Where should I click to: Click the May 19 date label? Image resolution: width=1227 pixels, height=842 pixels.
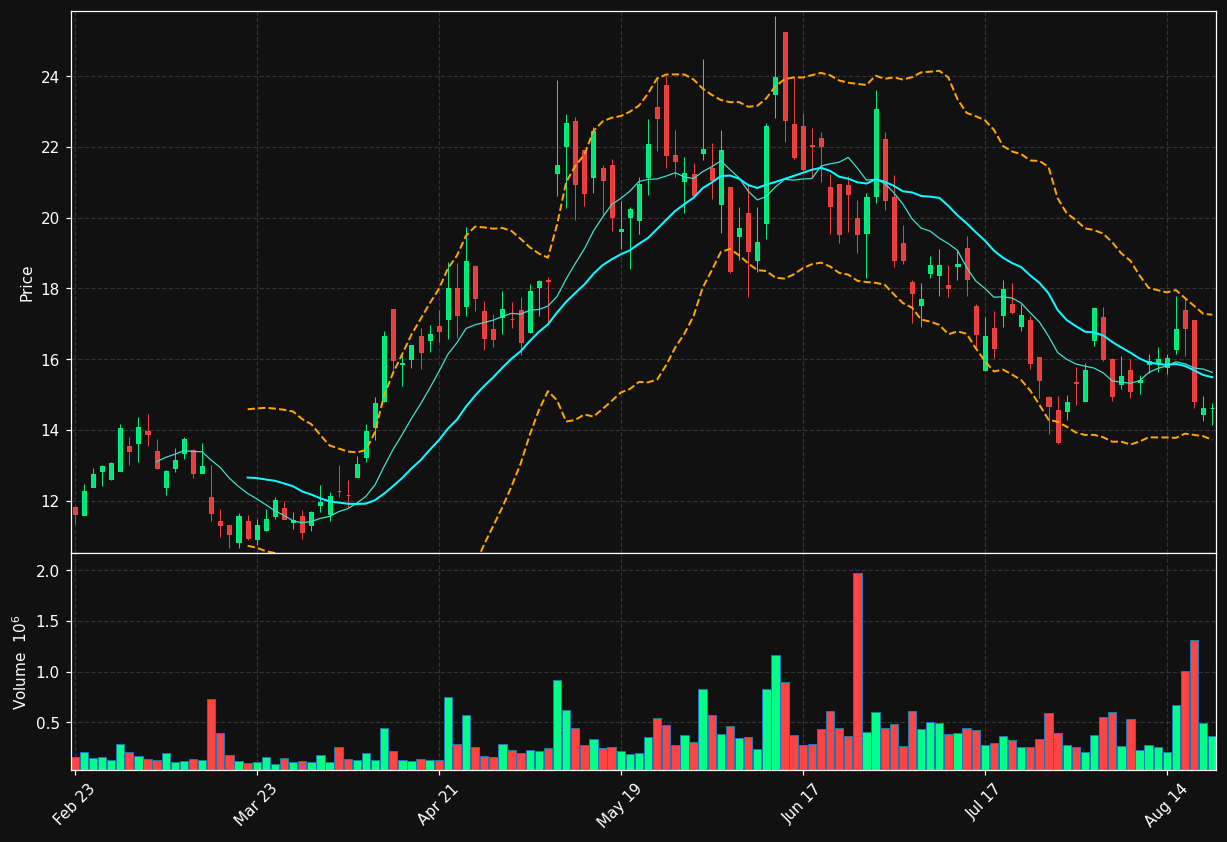point(620,804)
